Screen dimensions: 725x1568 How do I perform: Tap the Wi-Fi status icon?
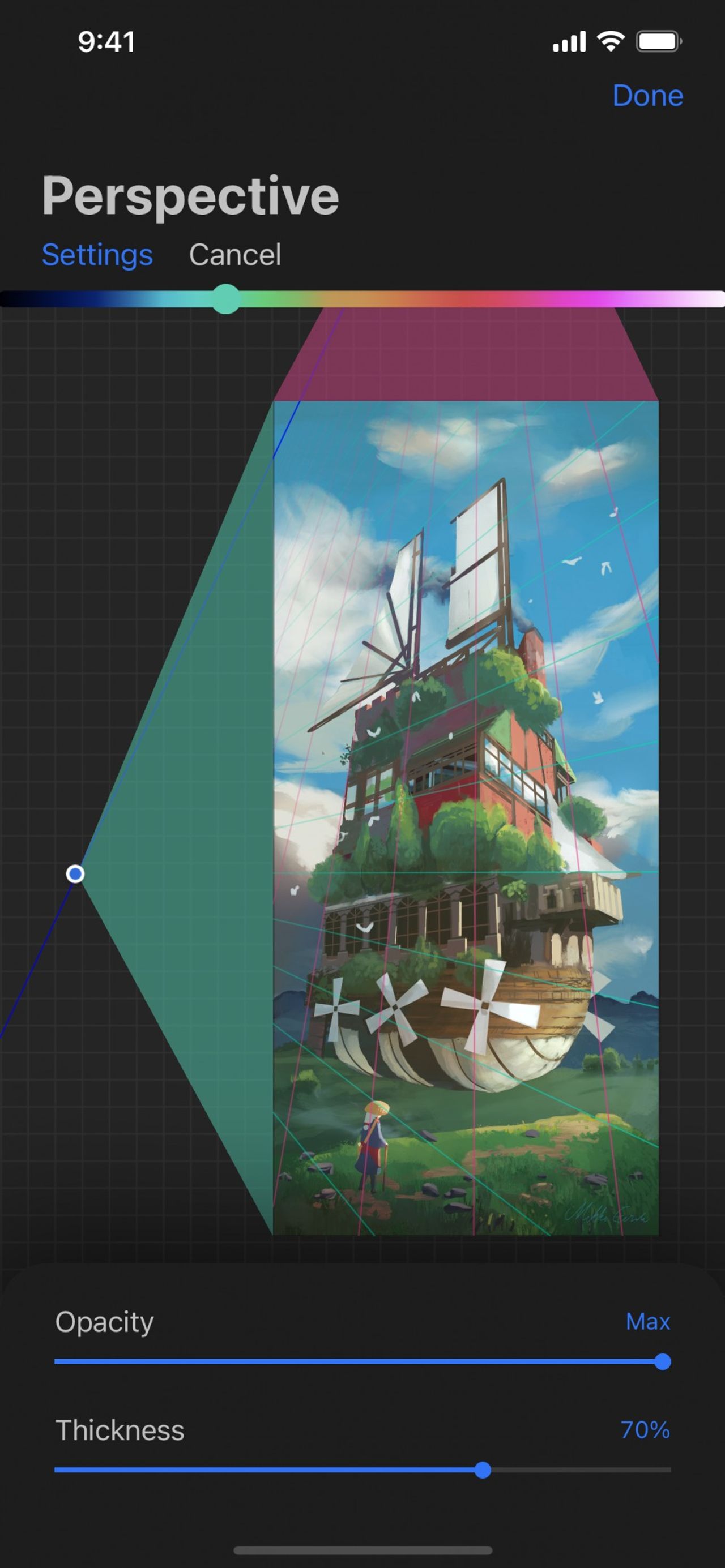click(x=611, y=41)
